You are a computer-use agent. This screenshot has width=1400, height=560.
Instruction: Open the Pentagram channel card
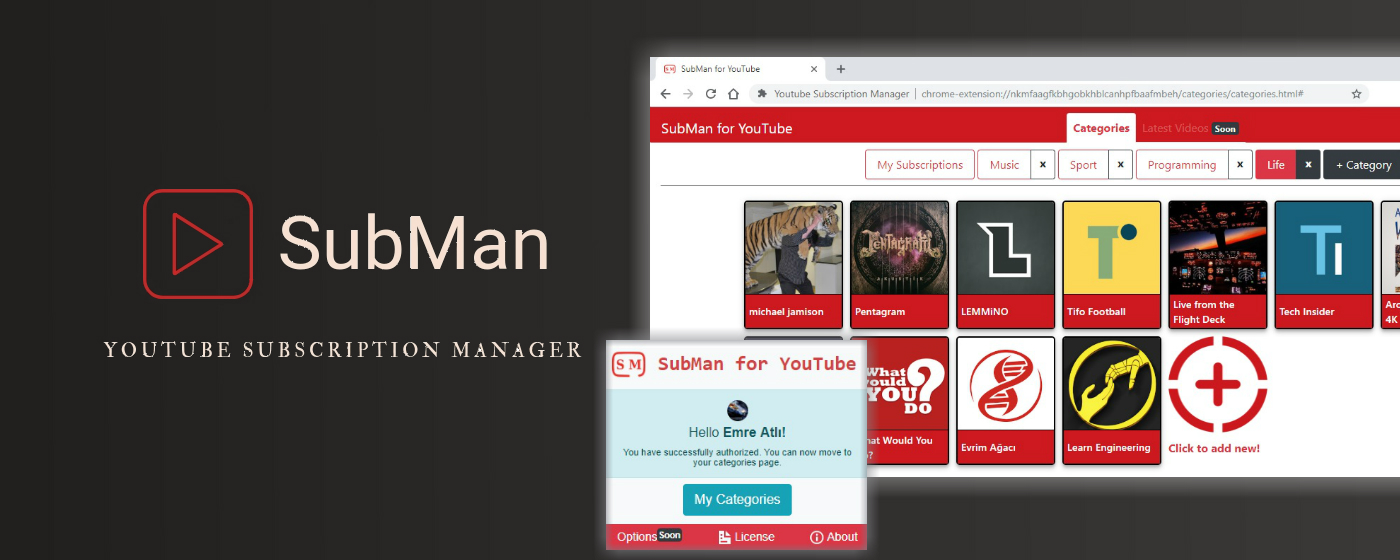[x=900, y=264]
